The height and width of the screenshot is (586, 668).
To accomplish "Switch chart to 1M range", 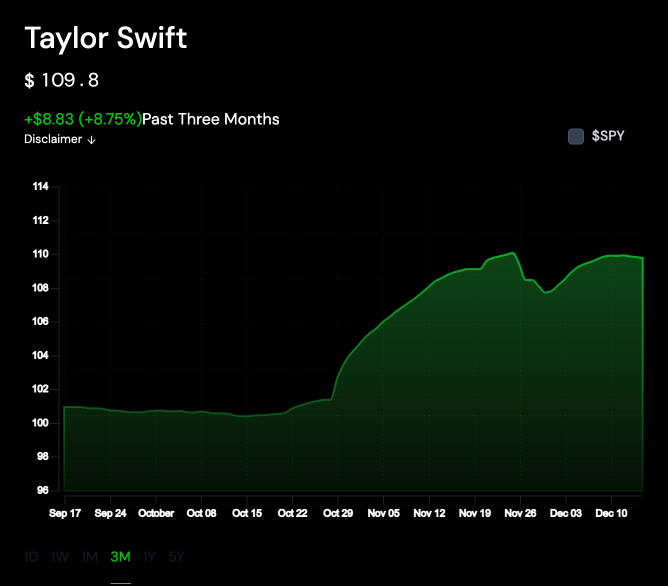I will [x=89, y=557].
